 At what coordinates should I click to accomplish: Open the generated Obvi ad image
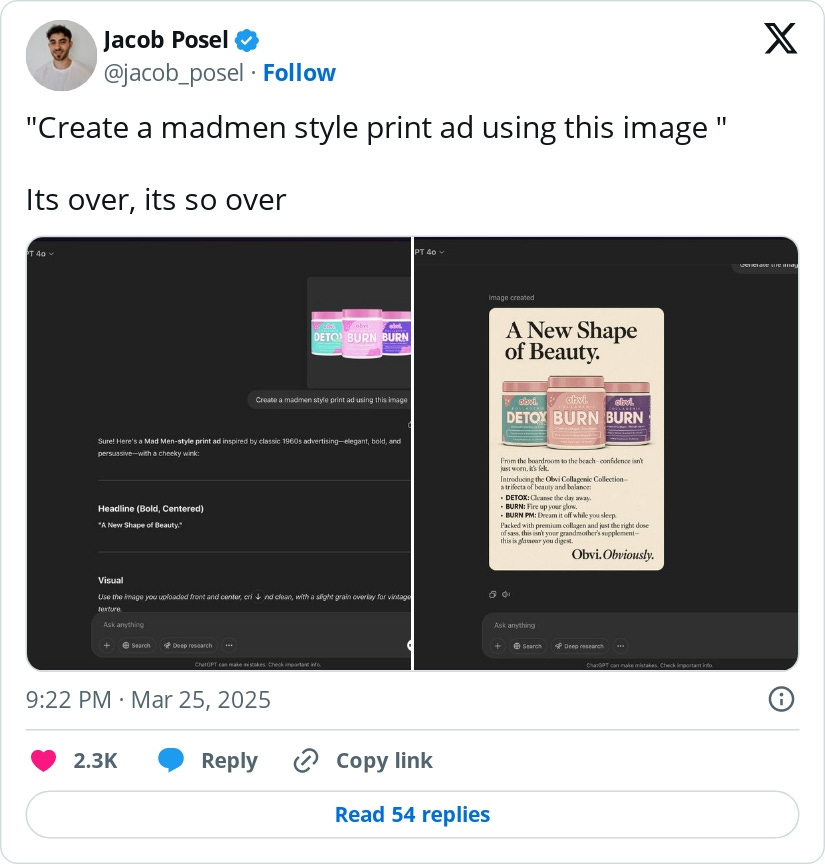tap(576, 439)
